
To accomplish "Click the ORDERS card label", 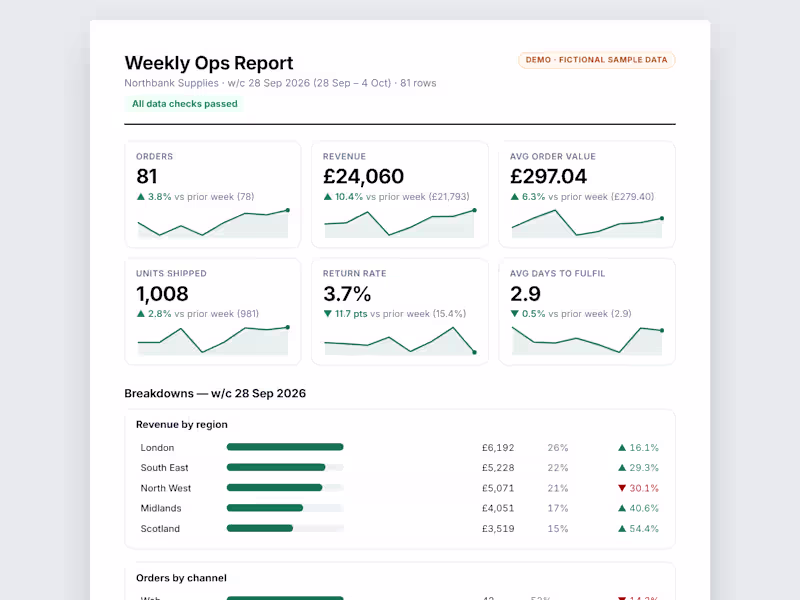I will click(155, 157).
